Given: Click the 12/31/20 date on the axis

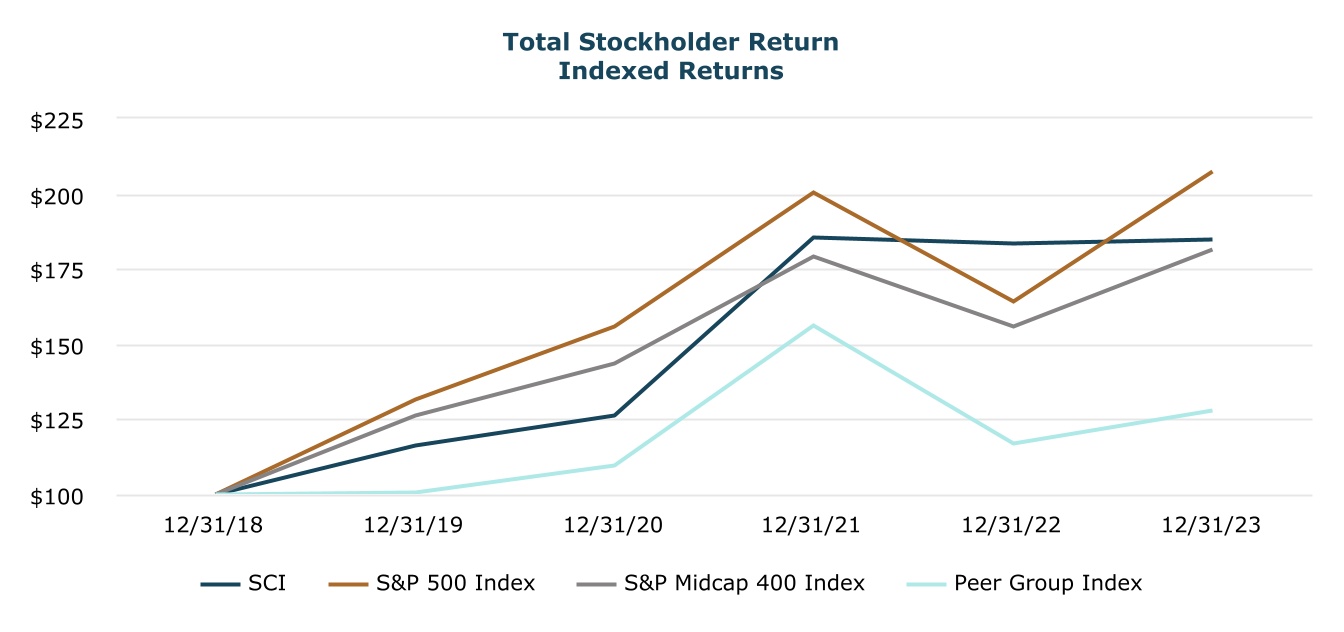Looking at the screenshot, I should coord(616,525).
